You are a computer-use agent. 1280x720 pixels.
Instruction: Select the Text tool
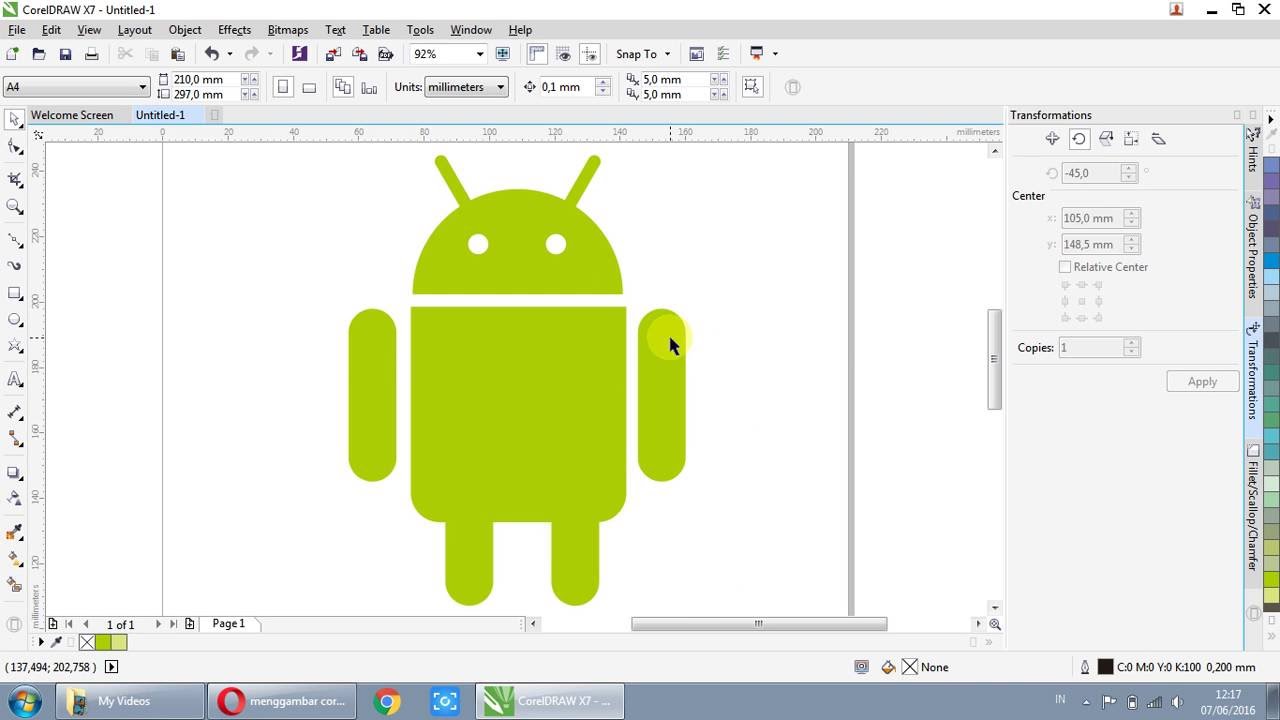(14, 379)
